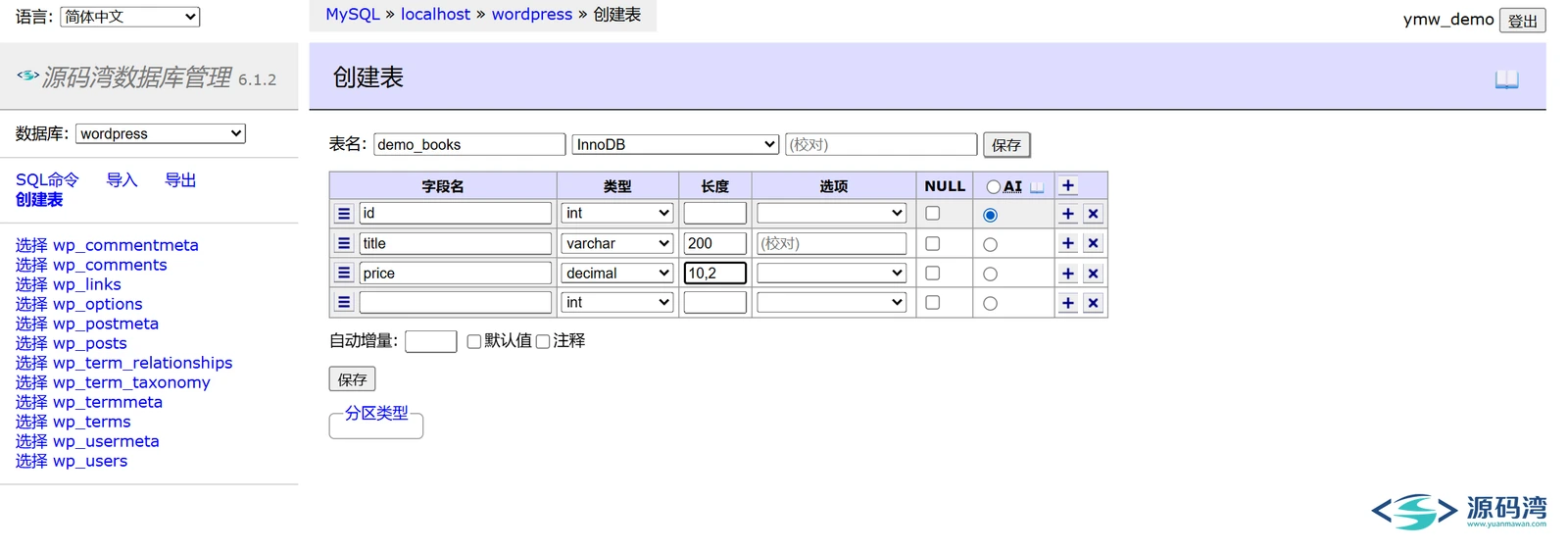Select the AI radio in the header
This screenshot has width=1568, height=550.
click(994, 186)
